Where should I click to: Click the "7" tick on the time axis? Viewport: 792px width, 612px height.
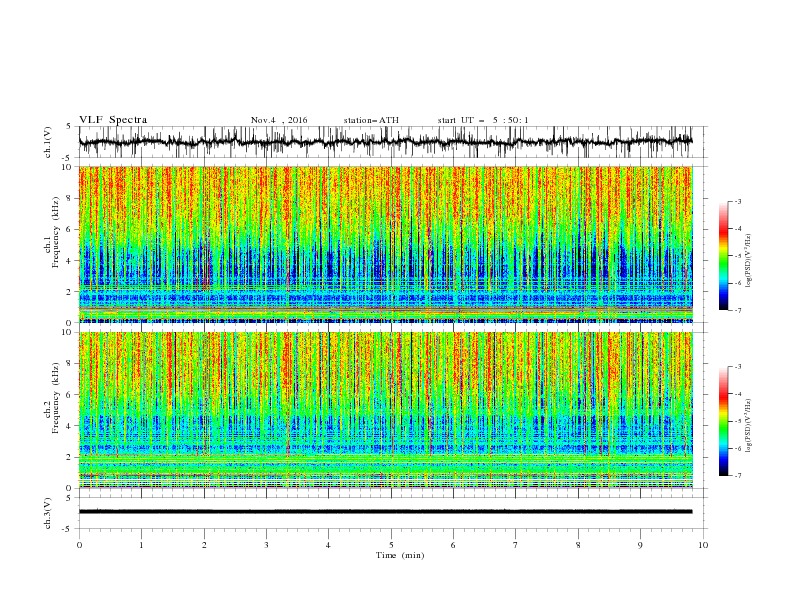click(x=516, y=545)
